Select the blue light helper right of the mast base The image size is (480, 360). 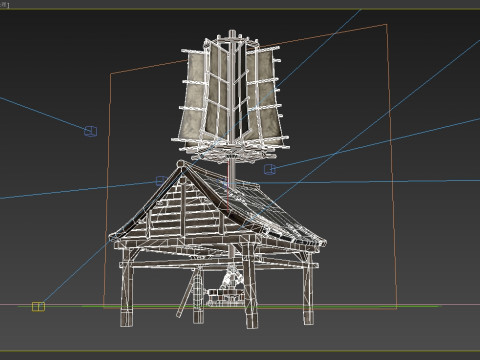pos(270,169)
